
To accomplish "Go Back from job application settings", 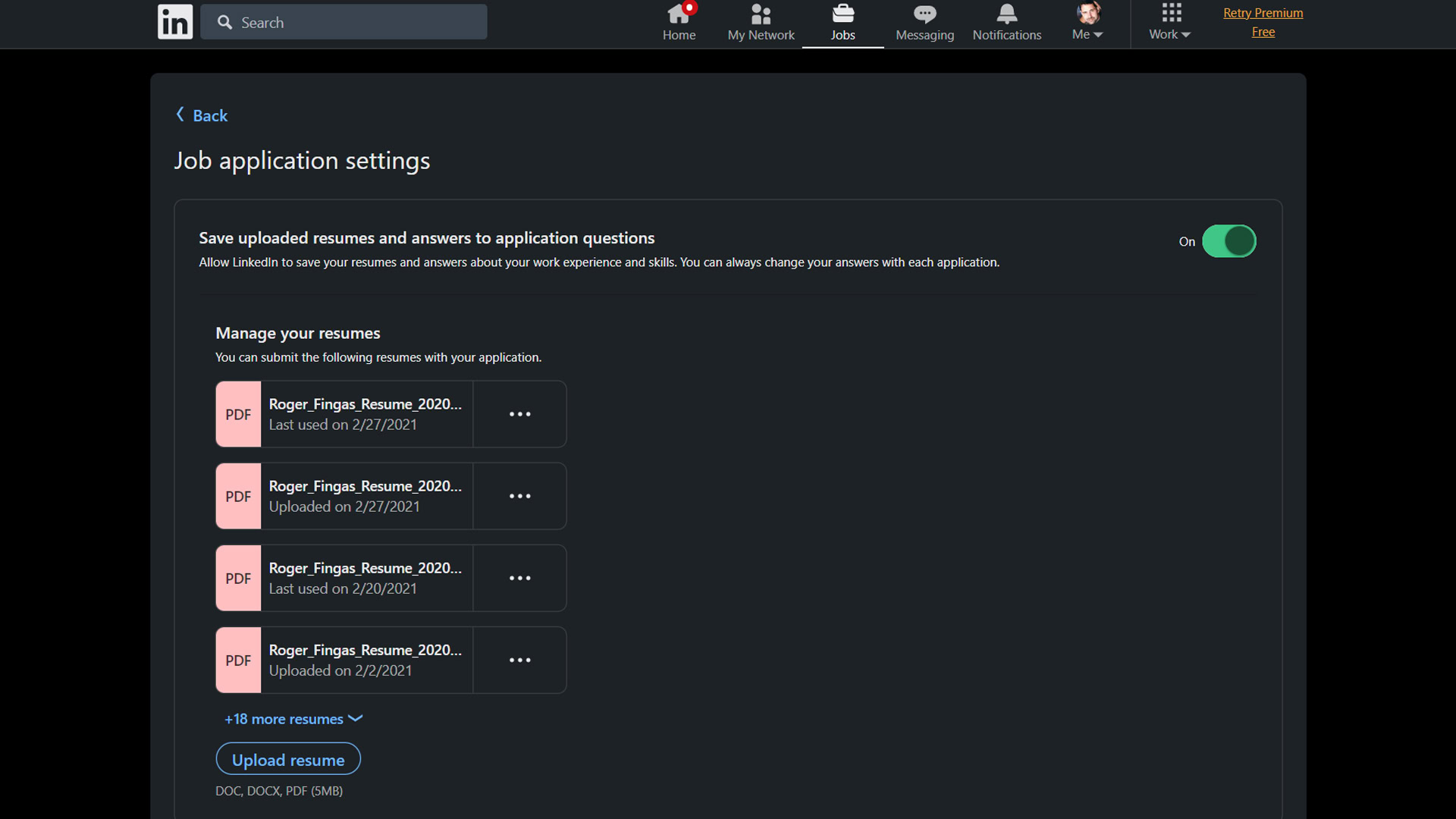I will pos(202,115).
